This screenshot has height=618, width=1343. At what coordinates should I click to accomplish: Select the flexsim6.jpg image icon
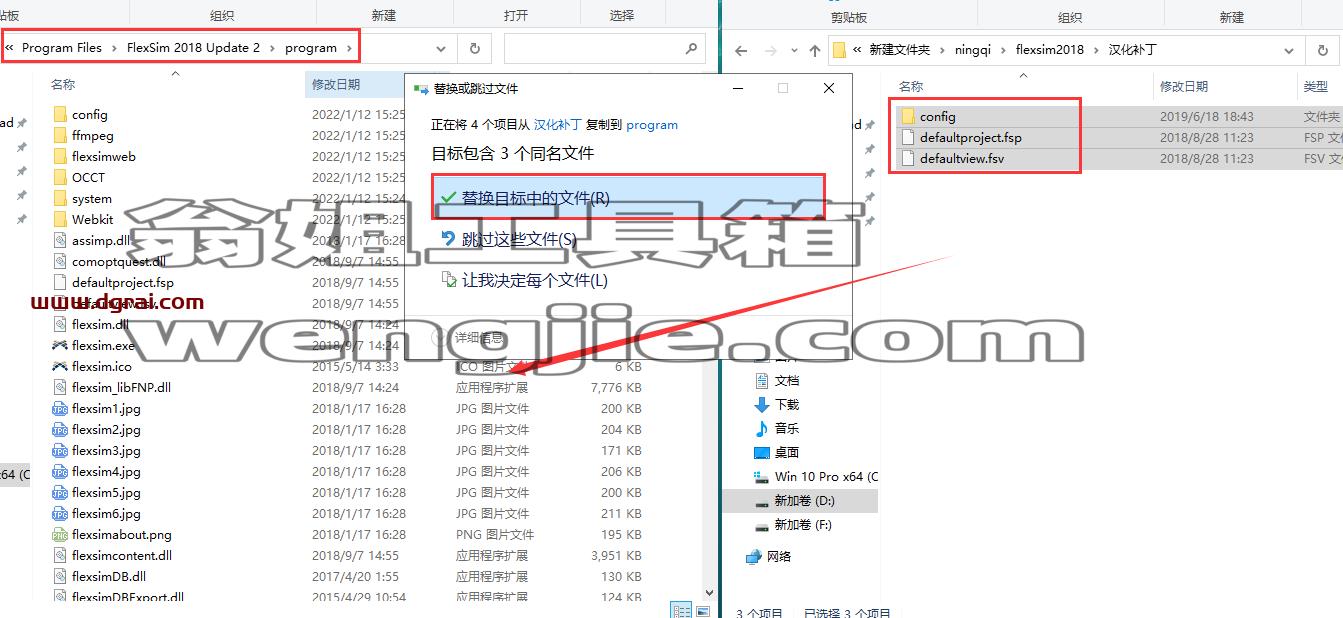pyautogui.click(x=59, y=513)
